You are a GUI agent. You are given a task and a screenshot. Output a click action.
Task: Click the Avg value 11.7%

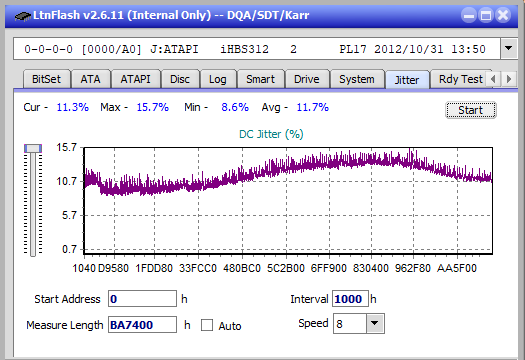point(313,107)
